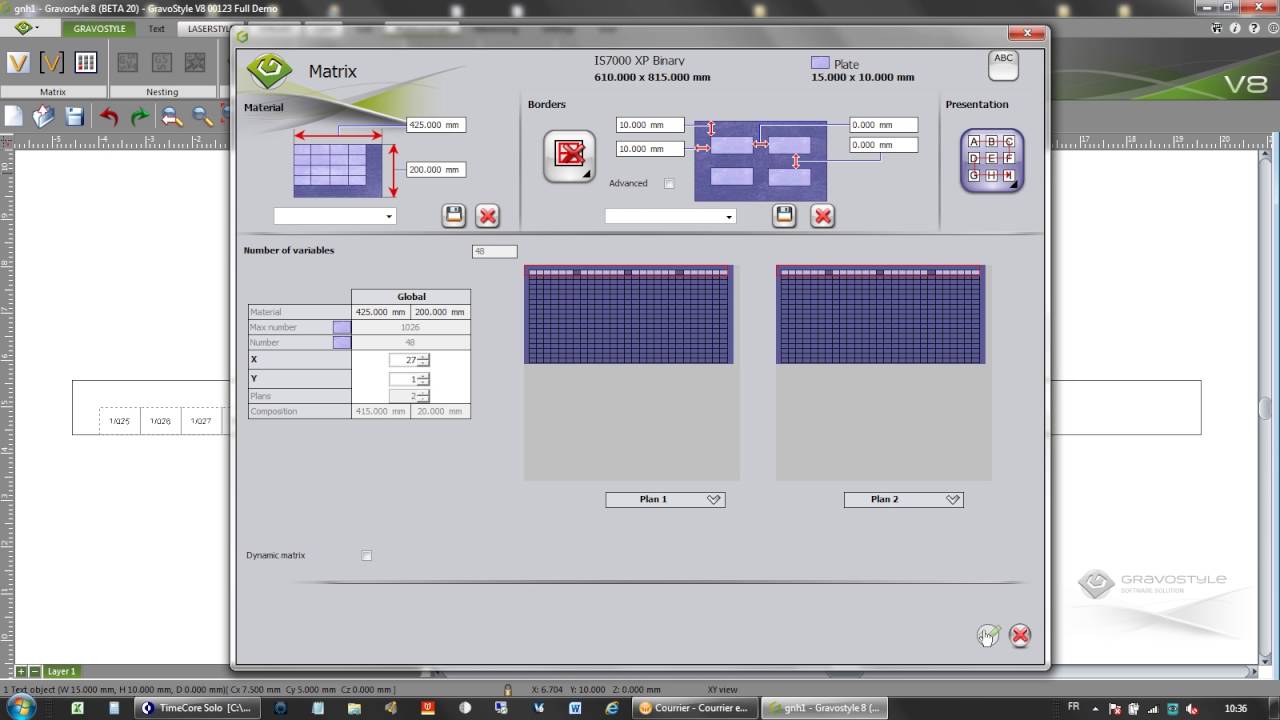This screenshot has width=1280, height=720.
Task: Zoom to previous view magnifier icon
Action: coord(172,116)
